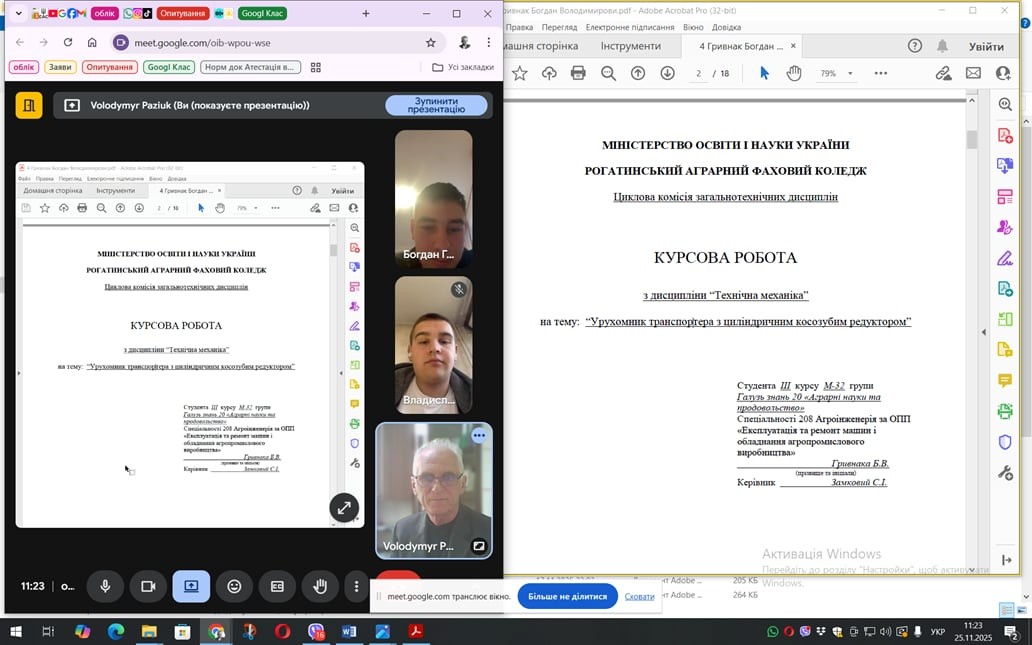
Task: Mute microphone in Google Meet
Action: pos(105,586)
